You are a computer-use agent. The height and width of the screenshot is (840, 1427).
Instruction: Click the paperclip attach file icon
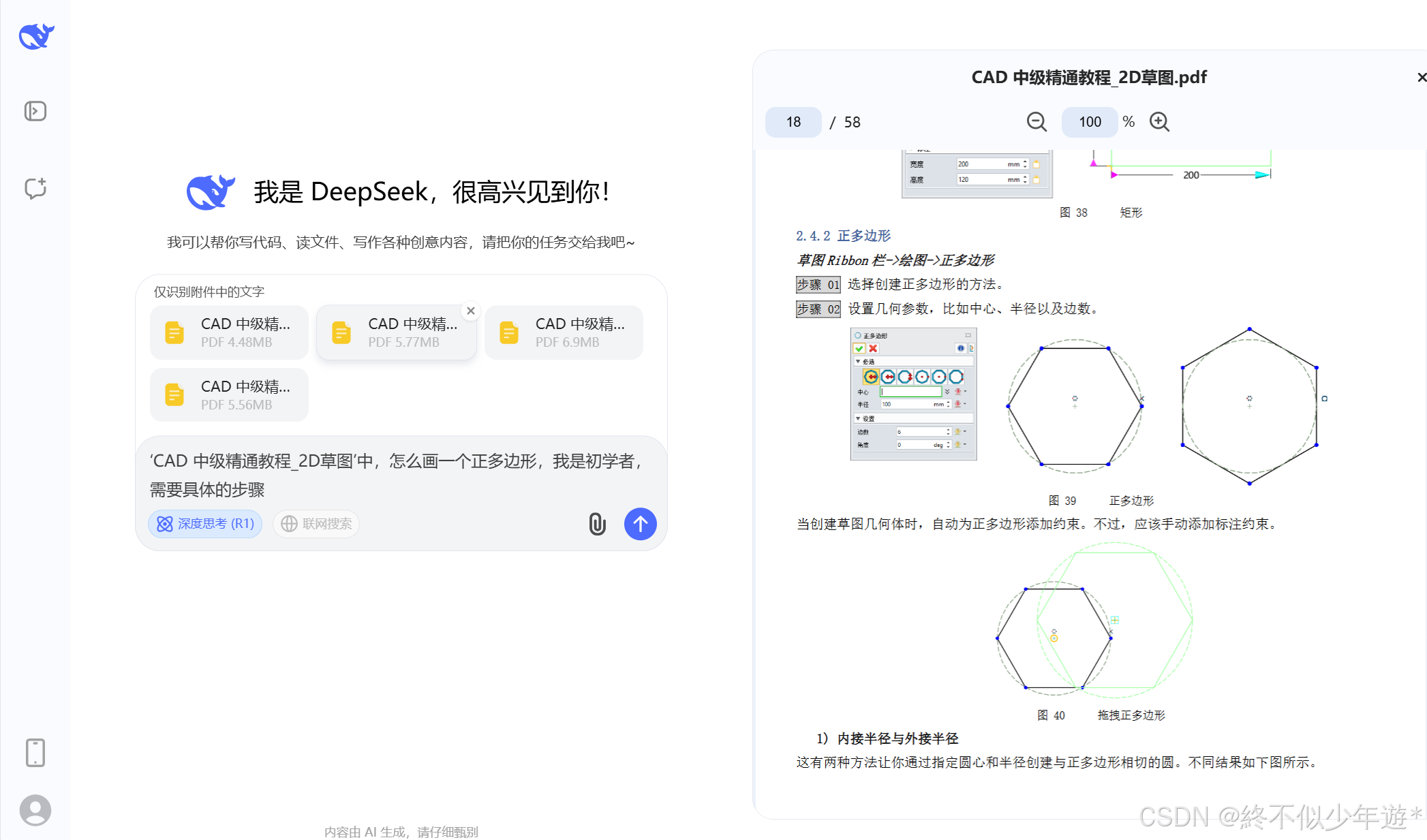597,524
